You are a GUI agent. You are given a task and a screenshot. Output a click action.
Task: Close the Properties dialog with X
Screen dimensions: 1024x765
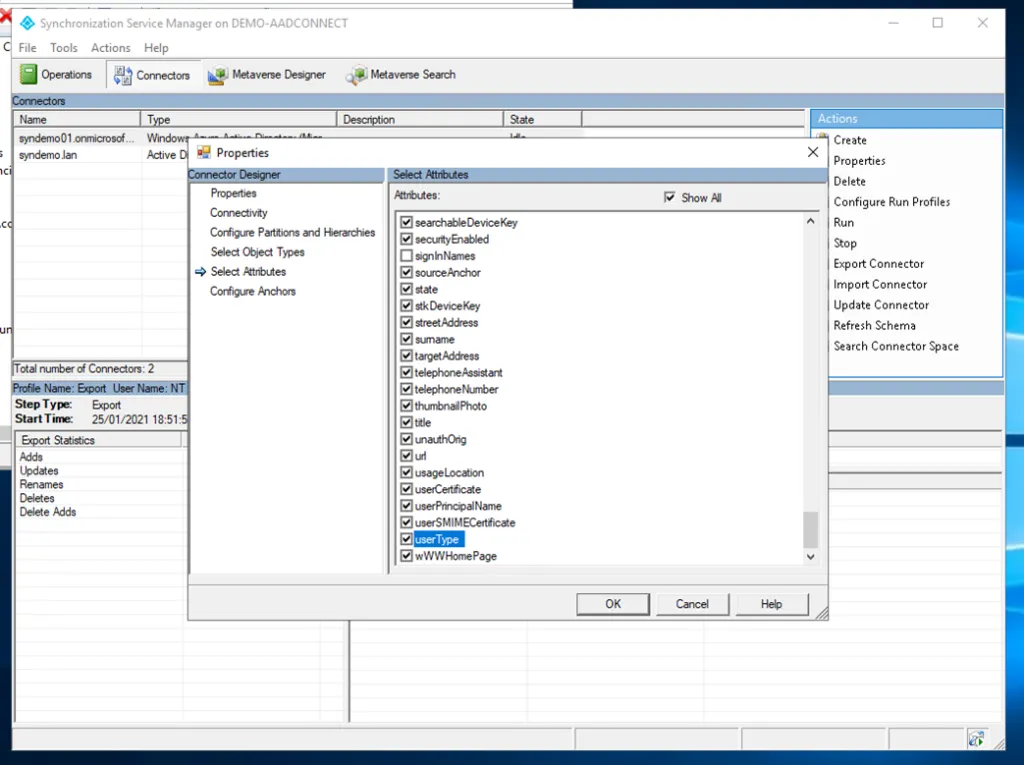point(813,152)
